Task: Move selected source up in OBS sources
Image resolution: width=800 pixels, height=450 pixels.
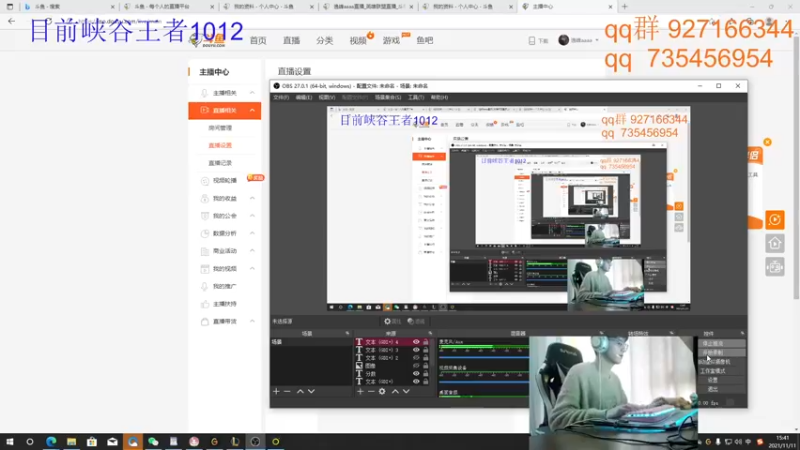Action: click(395, 391)
